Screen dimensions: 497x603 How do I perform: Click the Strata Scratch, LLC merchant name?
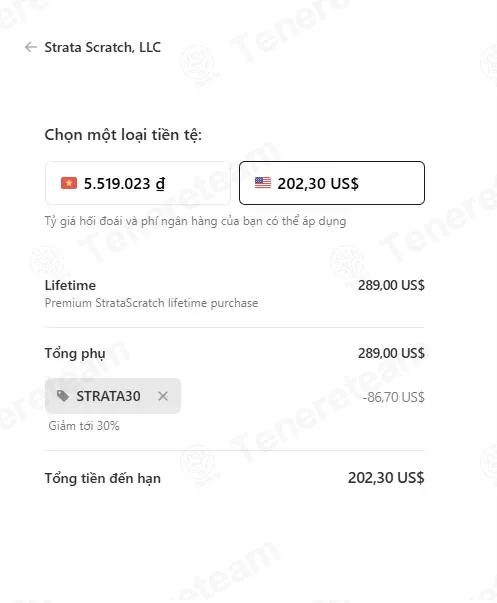coord(103,47)
